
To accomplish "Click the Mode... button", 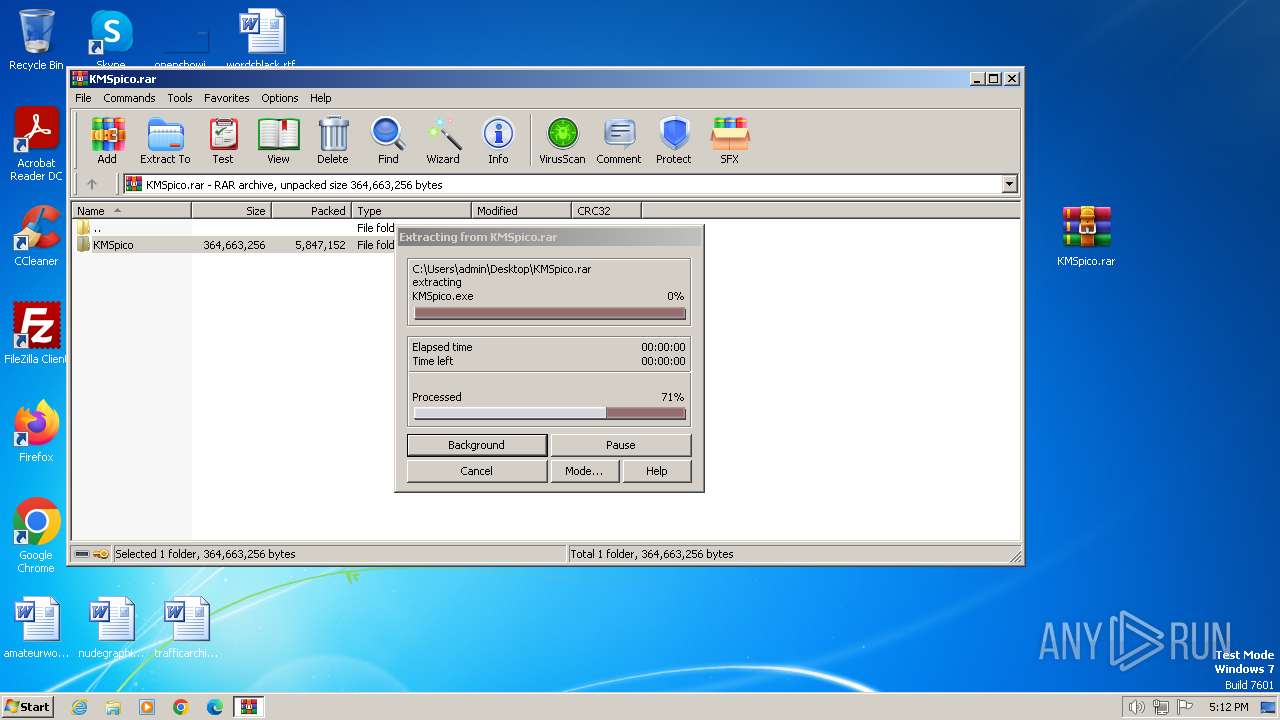I will click(x=584, y=471).
